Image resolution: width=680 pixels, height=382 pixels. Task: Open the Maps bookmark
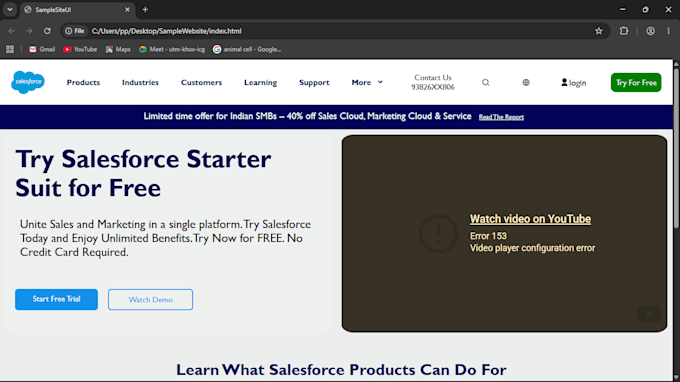tap(118, 49)
